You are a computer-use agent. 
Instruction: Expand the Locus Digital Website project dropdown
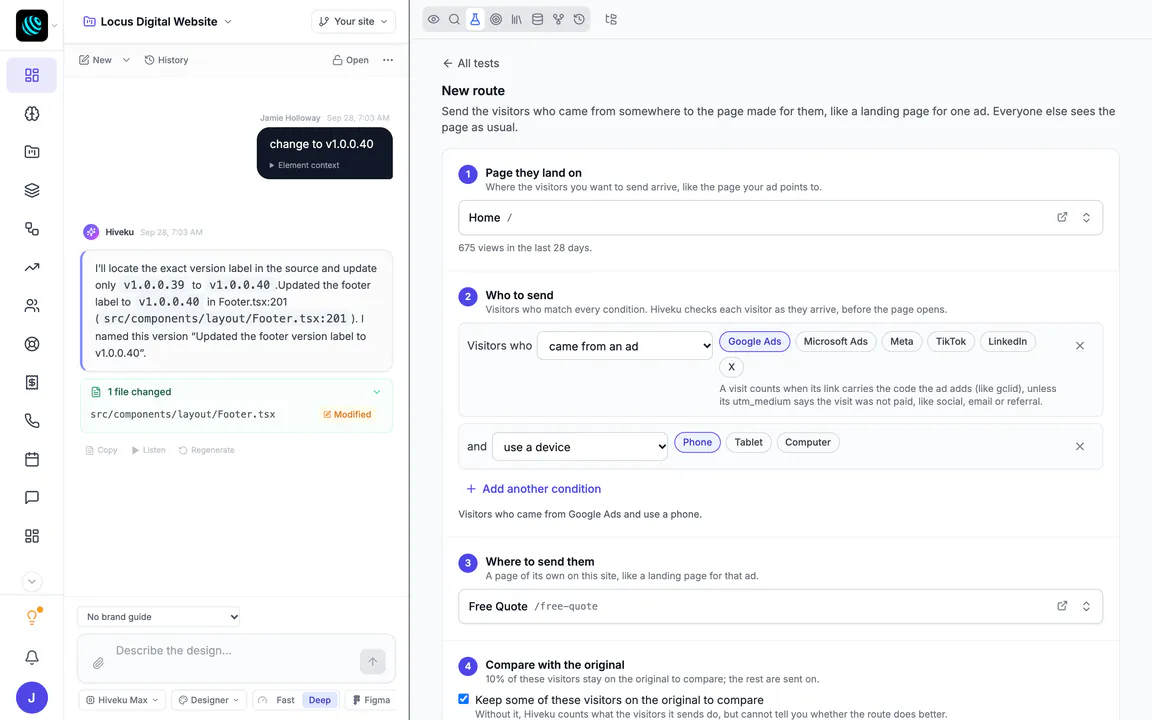(x=157, y=21)
